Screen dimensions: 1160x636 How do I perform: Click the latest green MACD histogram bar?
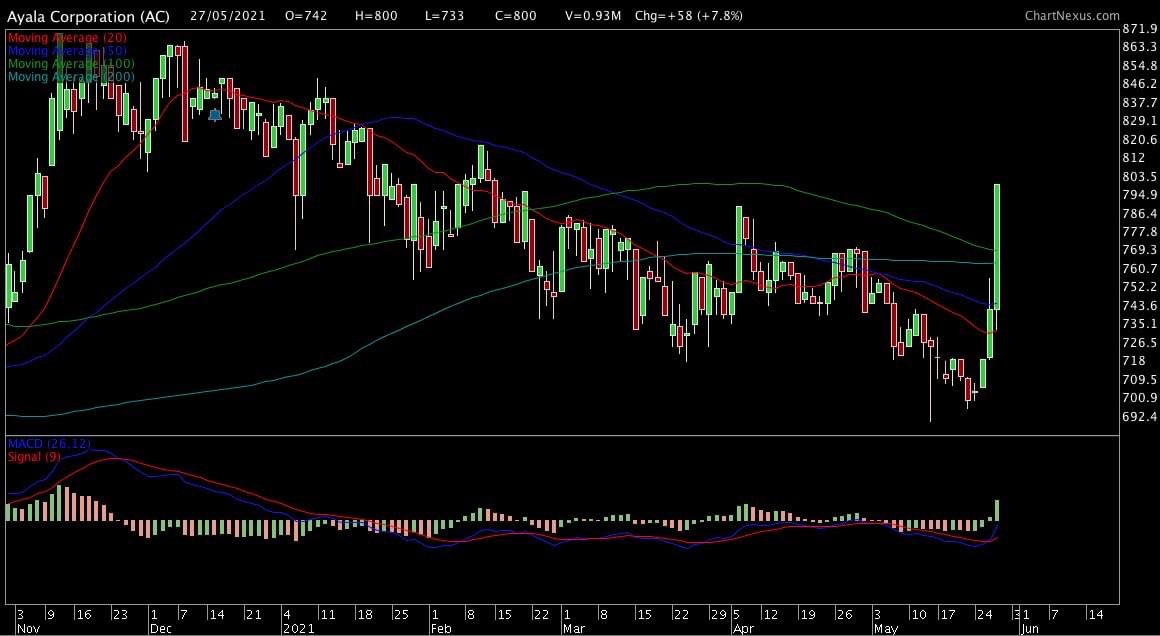997,511
